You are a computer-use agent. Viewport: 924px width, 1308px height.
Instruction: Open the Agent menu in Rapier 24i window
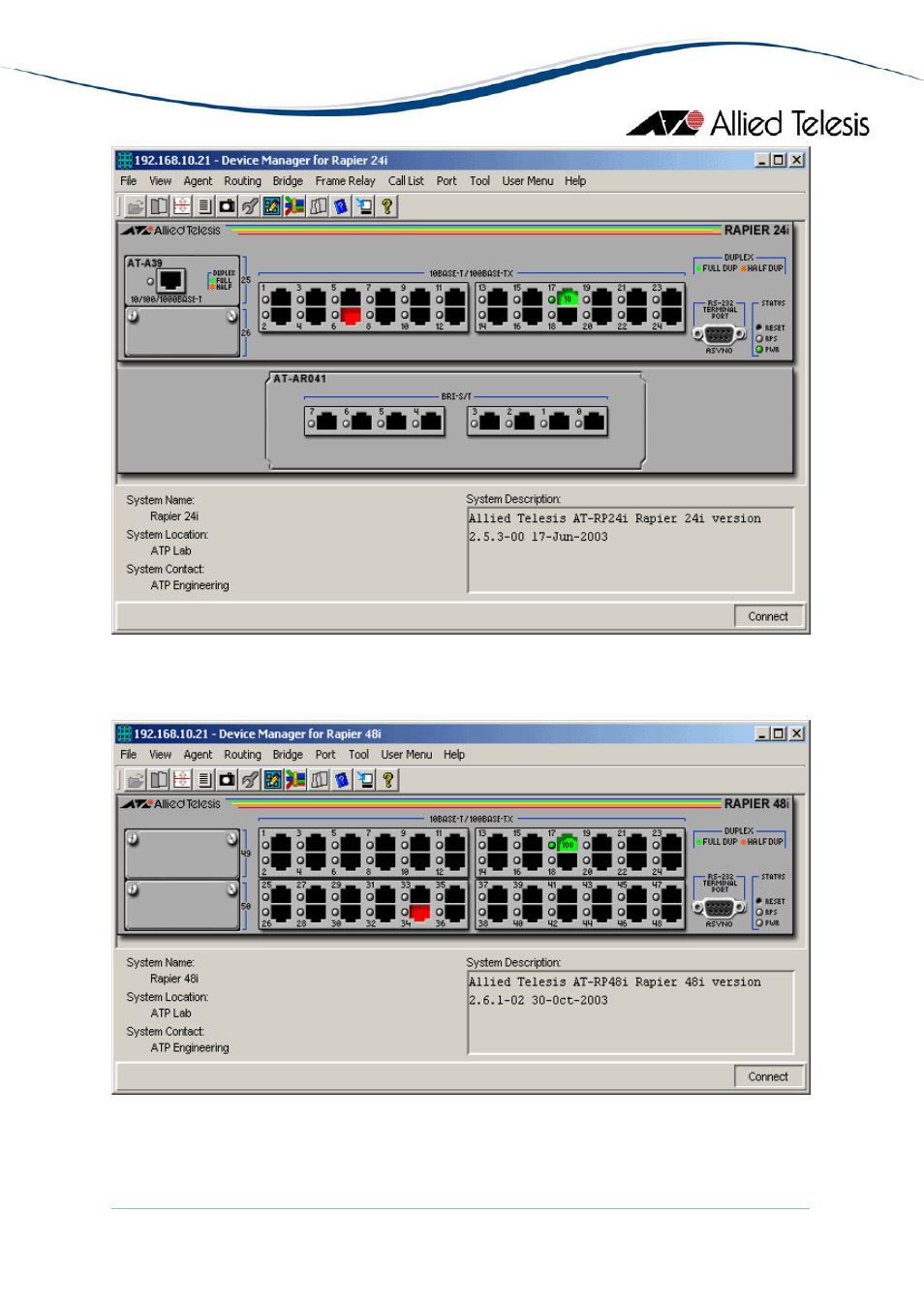click(x=198, y=181)
